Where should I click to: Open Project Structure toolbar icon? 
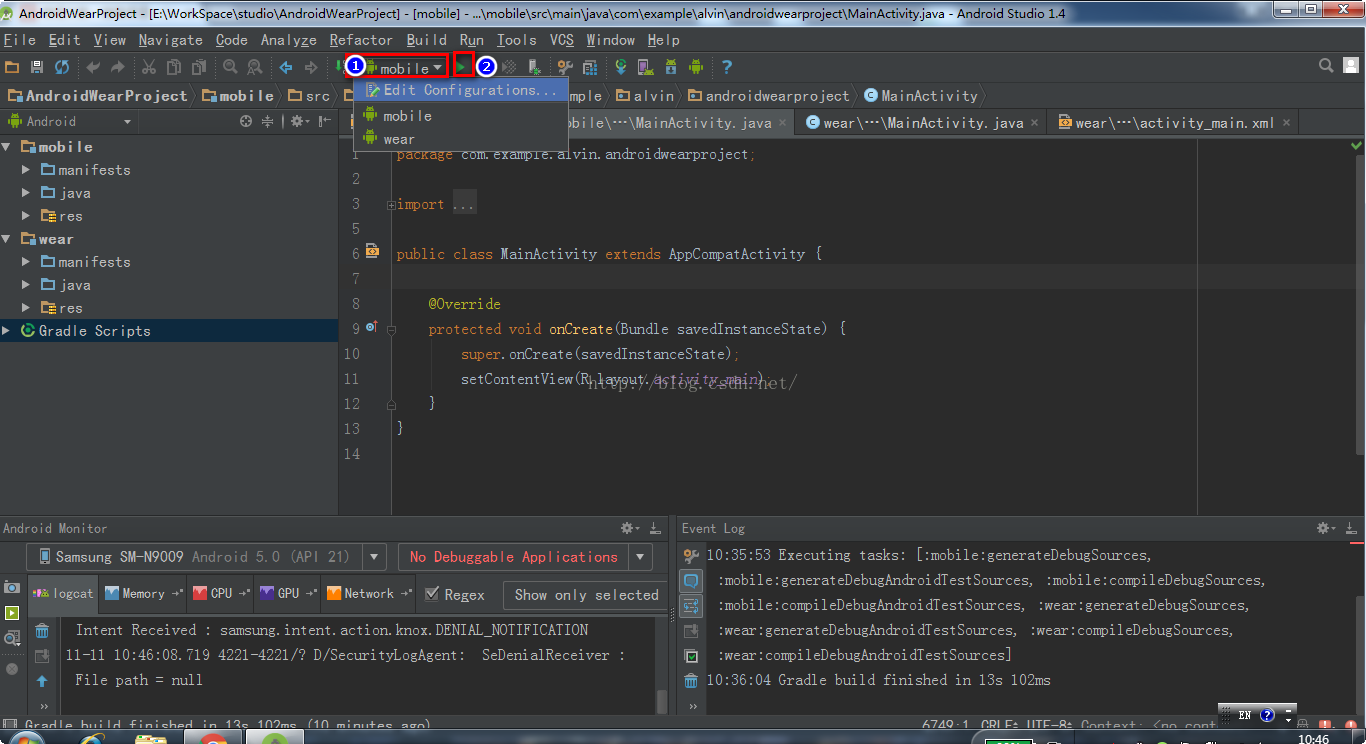pos(565,67)
